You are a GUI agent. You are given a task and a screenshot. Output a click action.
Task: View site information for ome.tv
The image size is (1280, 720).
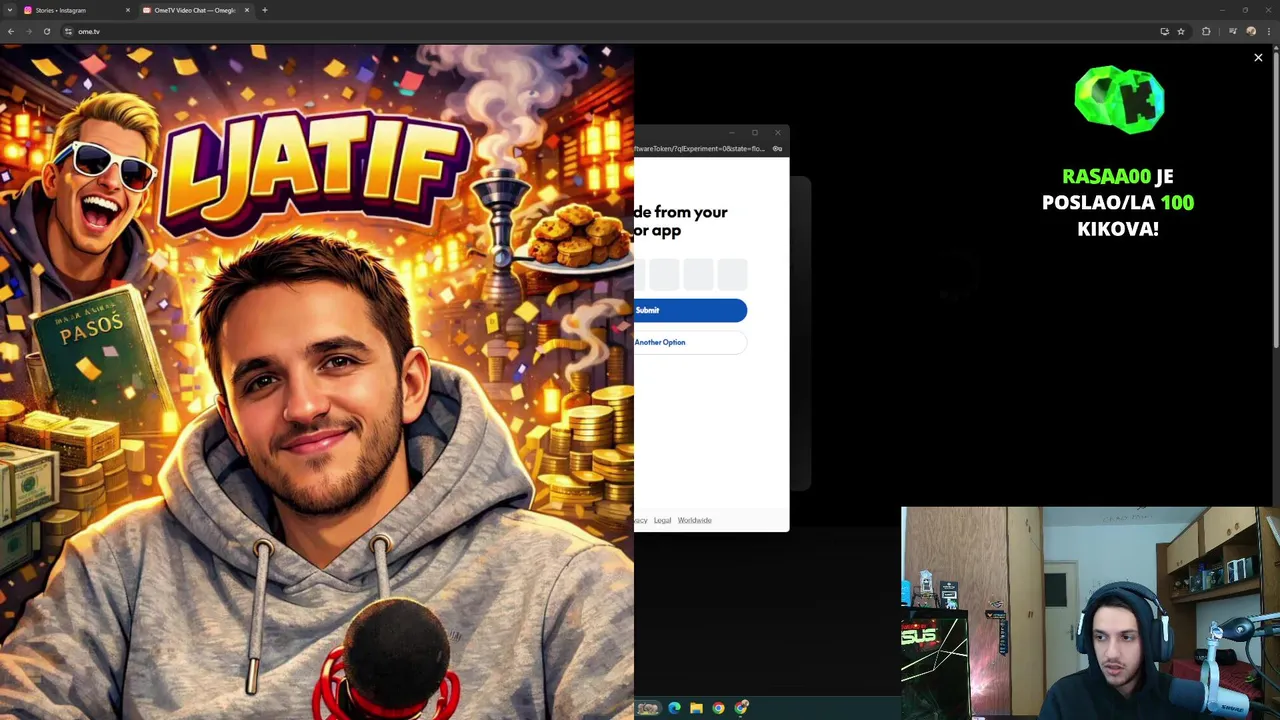tap(68, 31)
